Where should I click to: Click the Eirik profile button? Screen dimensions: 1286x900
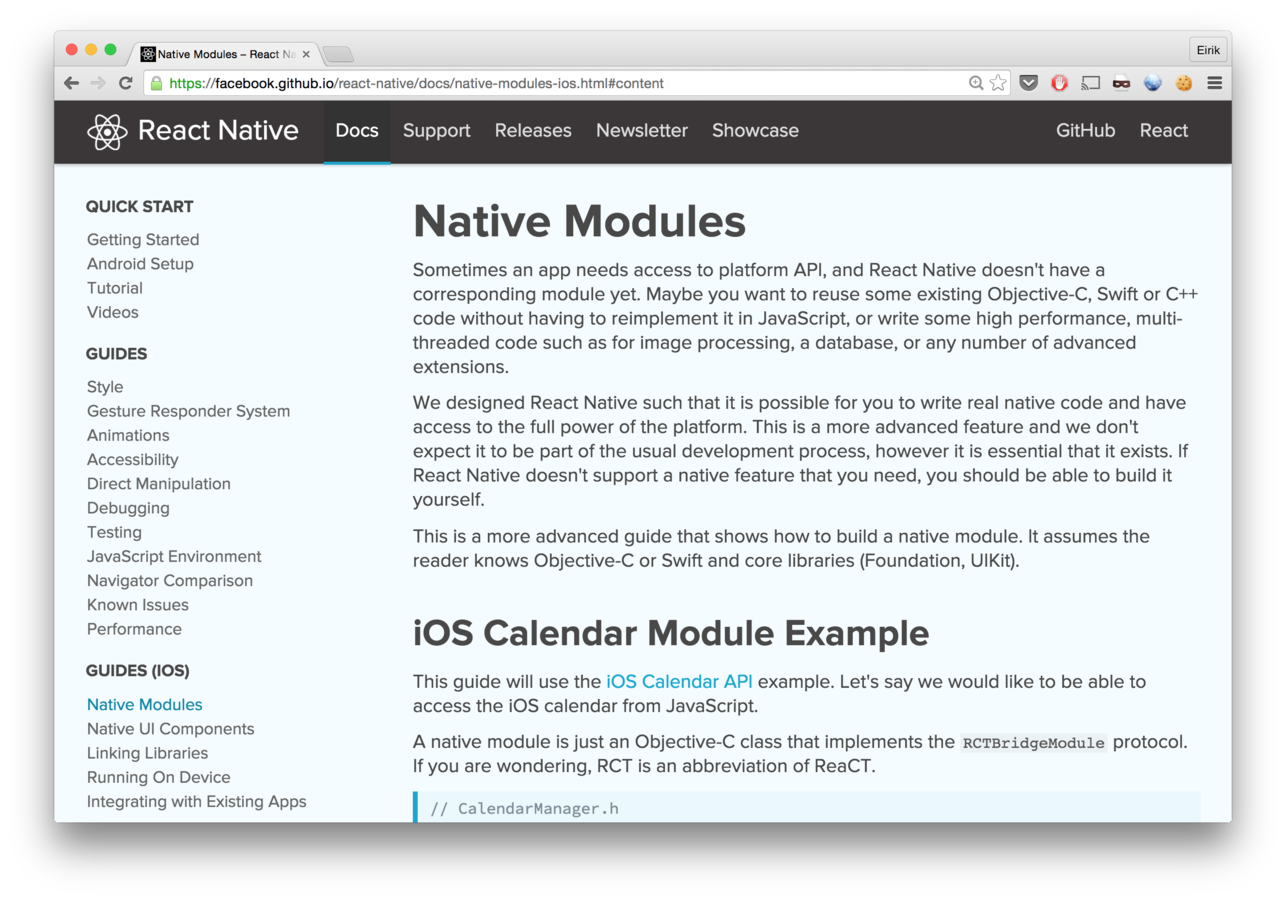[x=1207, y=49]
